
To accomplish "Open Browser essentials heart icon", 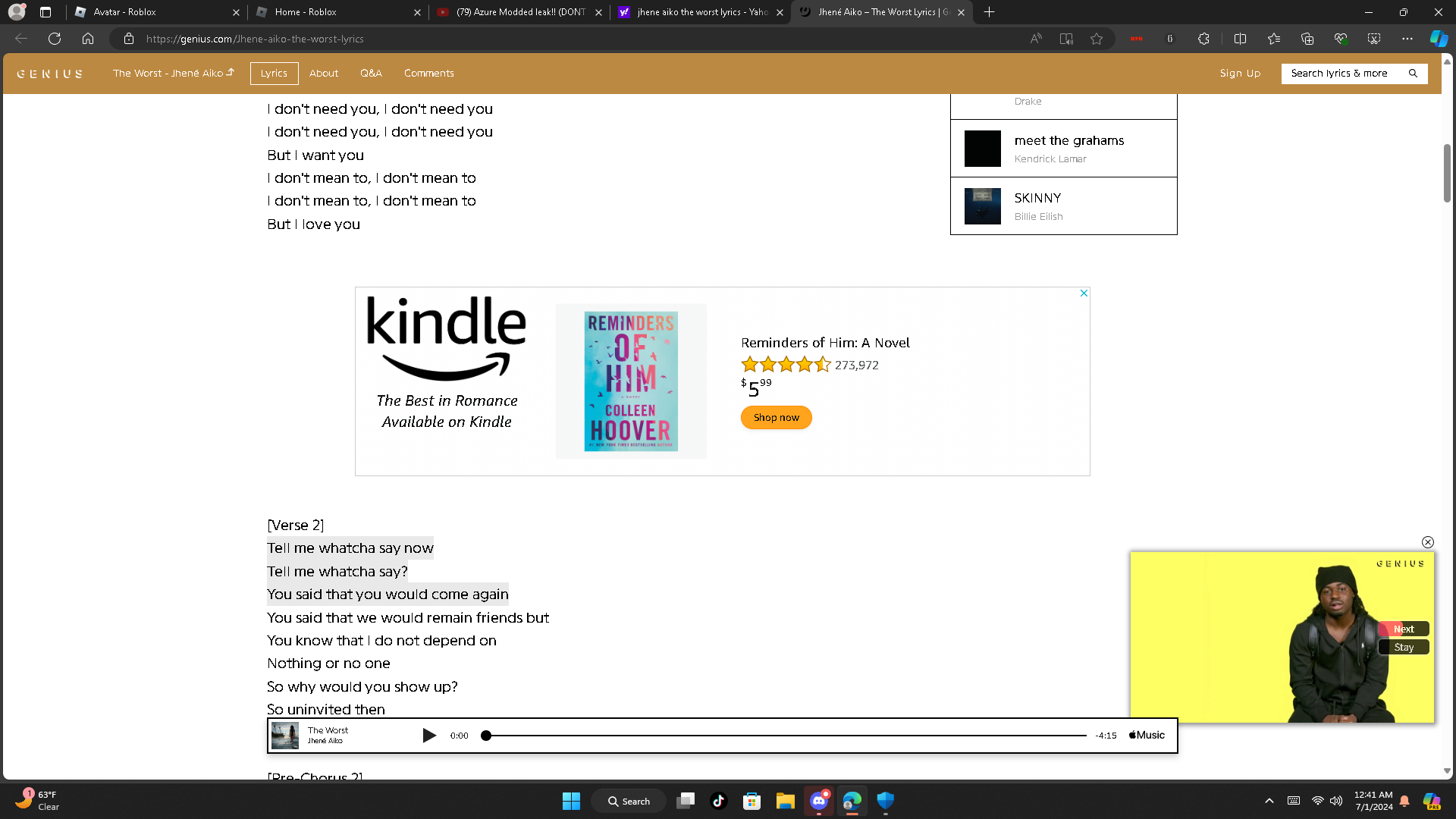I will pos(1341,39).
